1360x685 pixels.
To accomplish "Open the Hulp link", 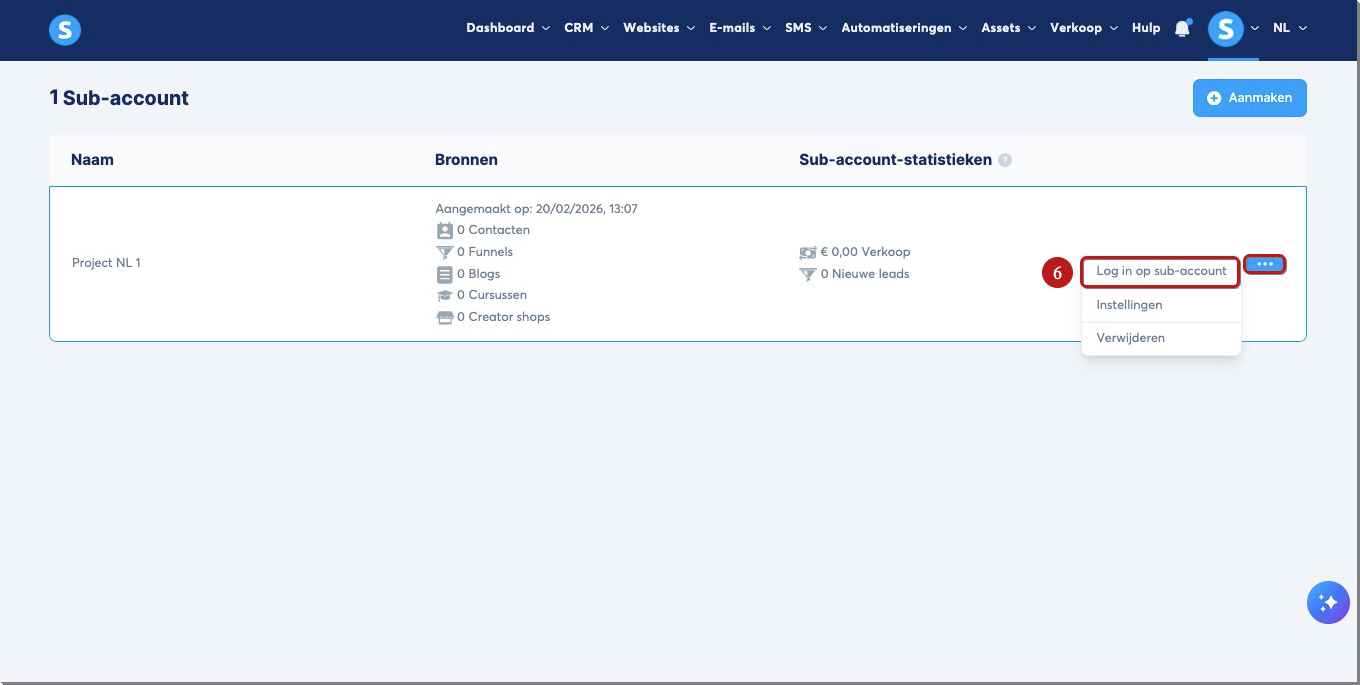I will [1146, 28].
